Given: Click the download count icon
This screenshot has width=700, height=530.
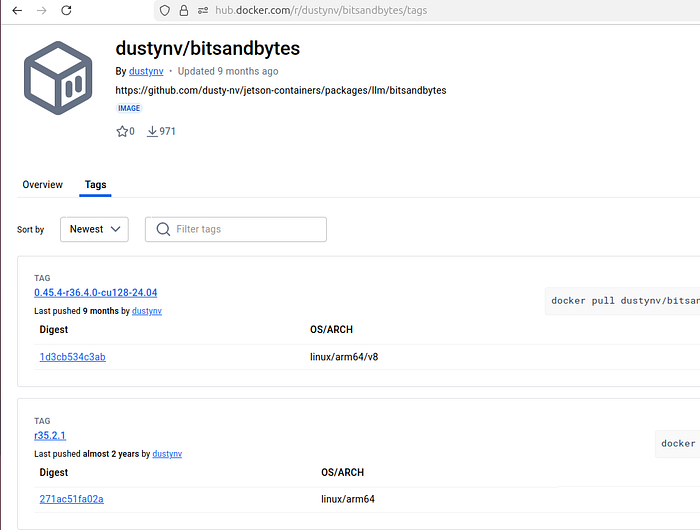Looking at the screenshot, I should pos(152,131).
